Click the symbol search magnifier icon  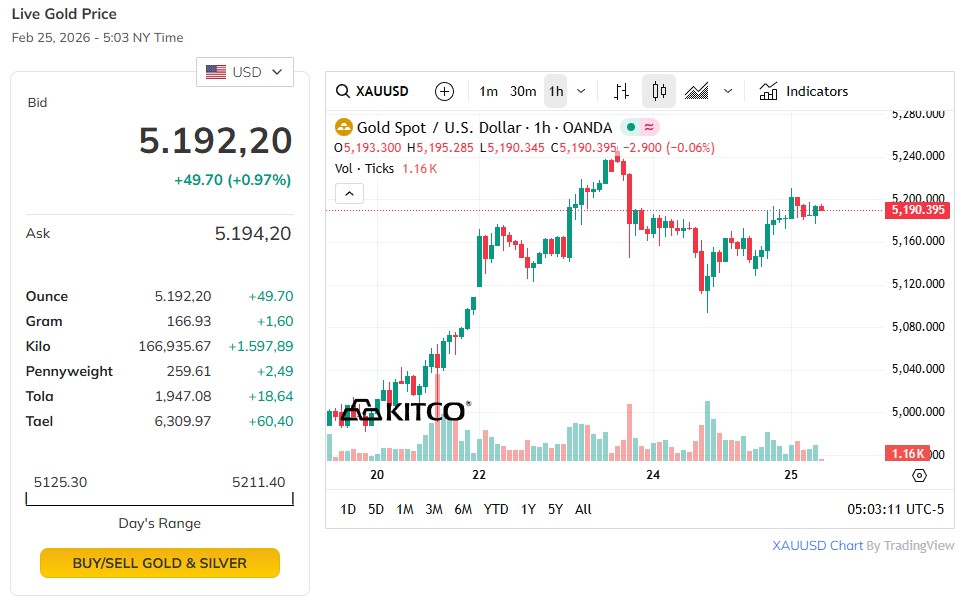(343, 91)
